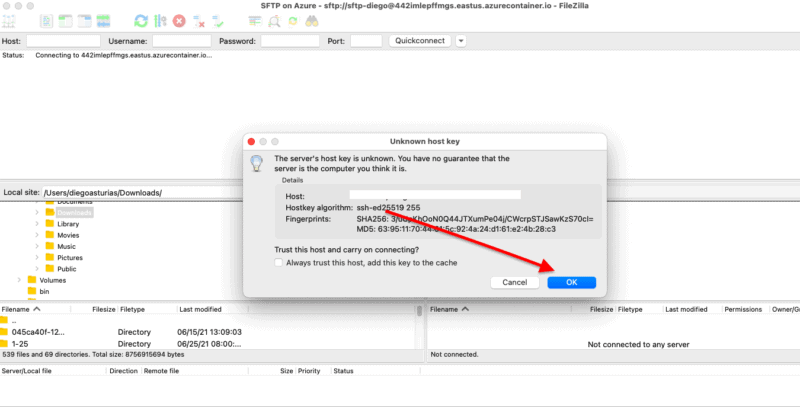Click Local site path field

[143, 192]
